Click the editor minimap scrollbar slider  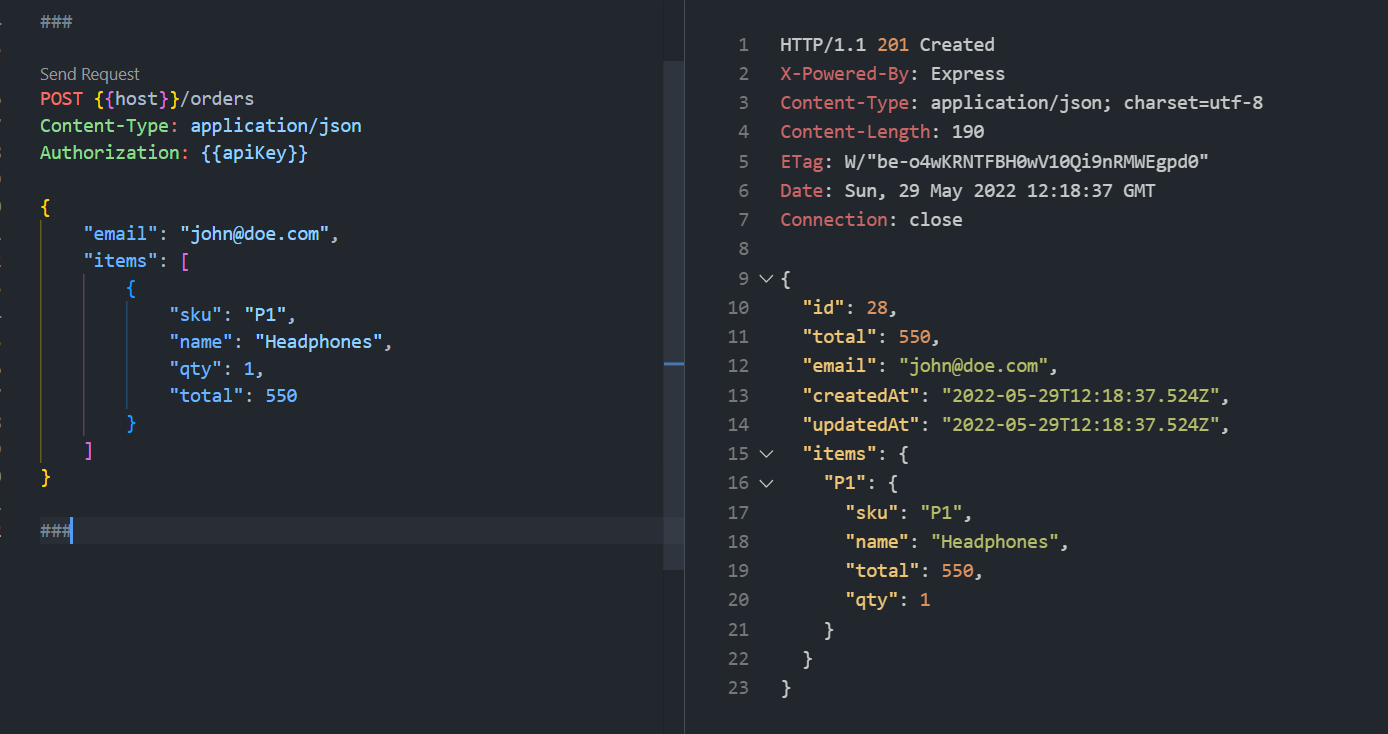click(x=674, y=315)
